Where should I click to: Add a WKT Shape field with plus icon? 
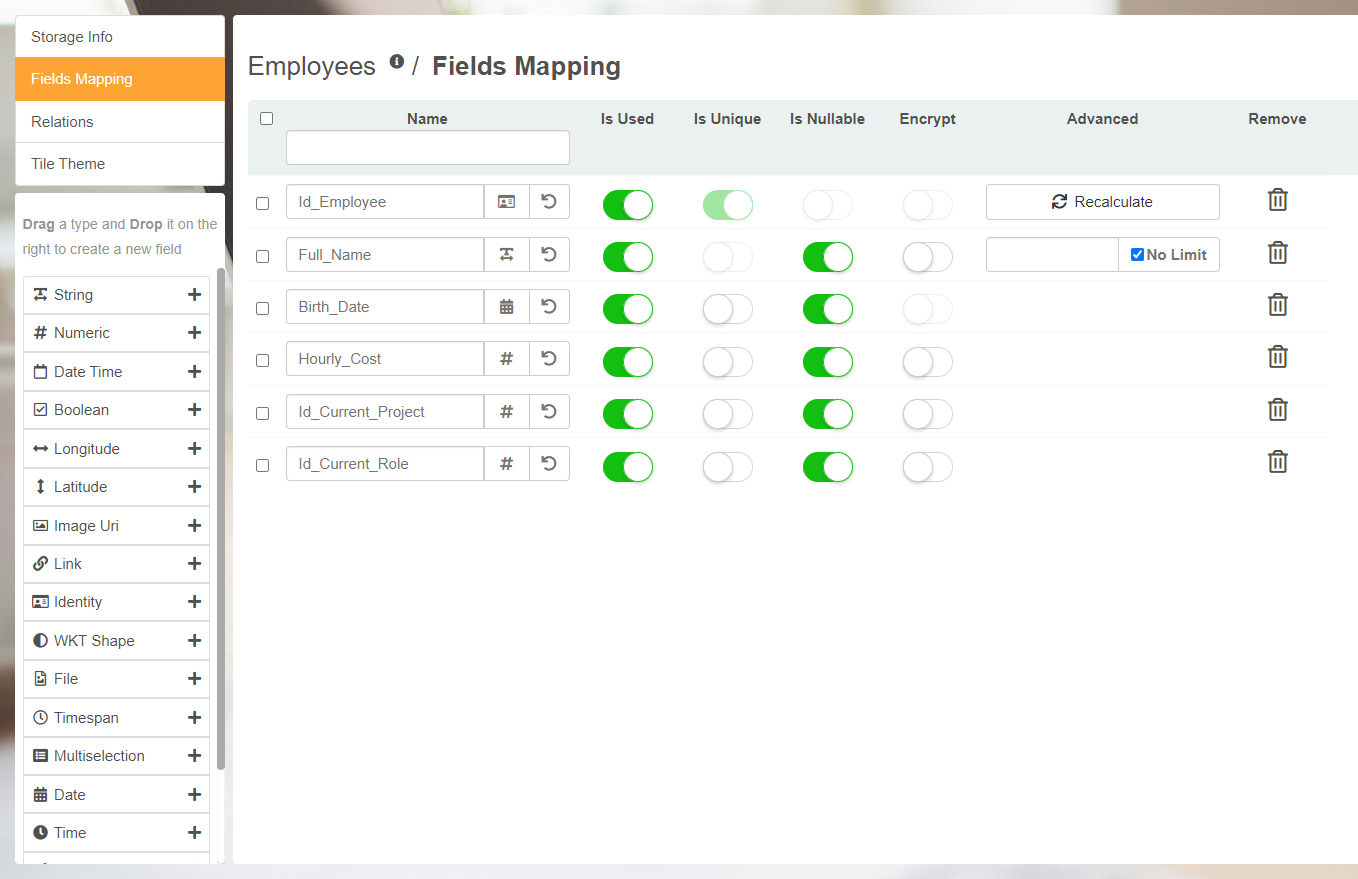click(194, 641)
